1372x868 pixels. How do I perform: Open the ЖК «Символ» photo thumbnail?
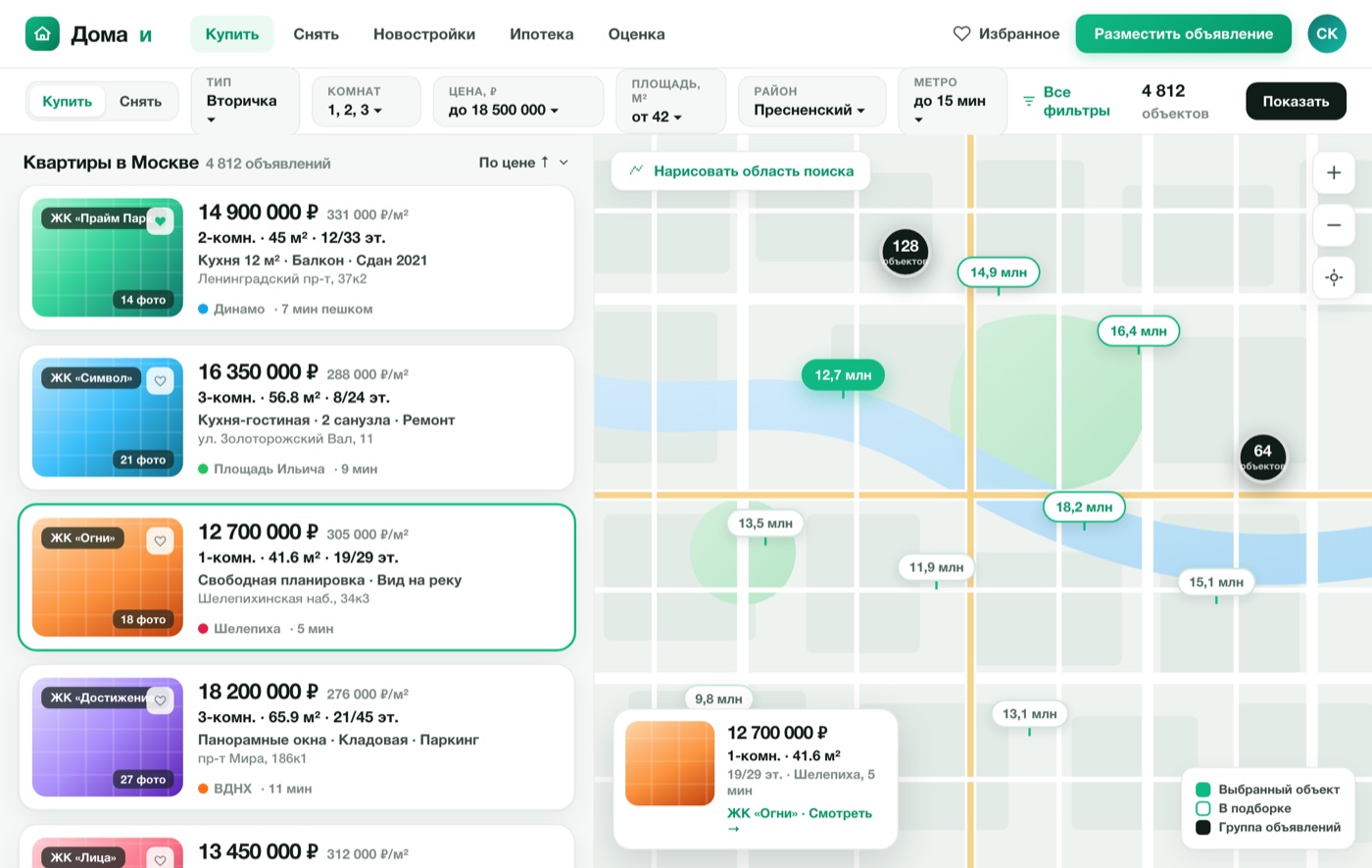pos(108,417)
